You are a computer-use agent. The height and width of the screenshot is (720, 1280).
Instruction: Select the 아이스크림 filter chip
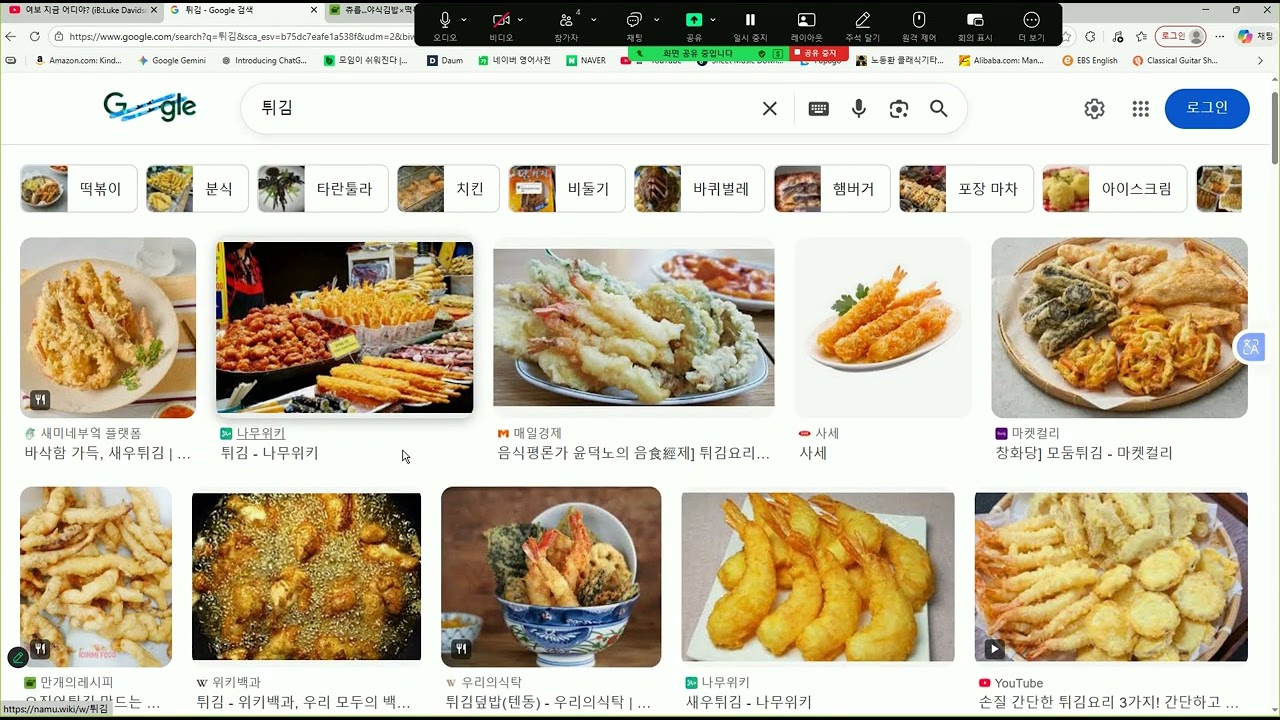pos(1115,188)
